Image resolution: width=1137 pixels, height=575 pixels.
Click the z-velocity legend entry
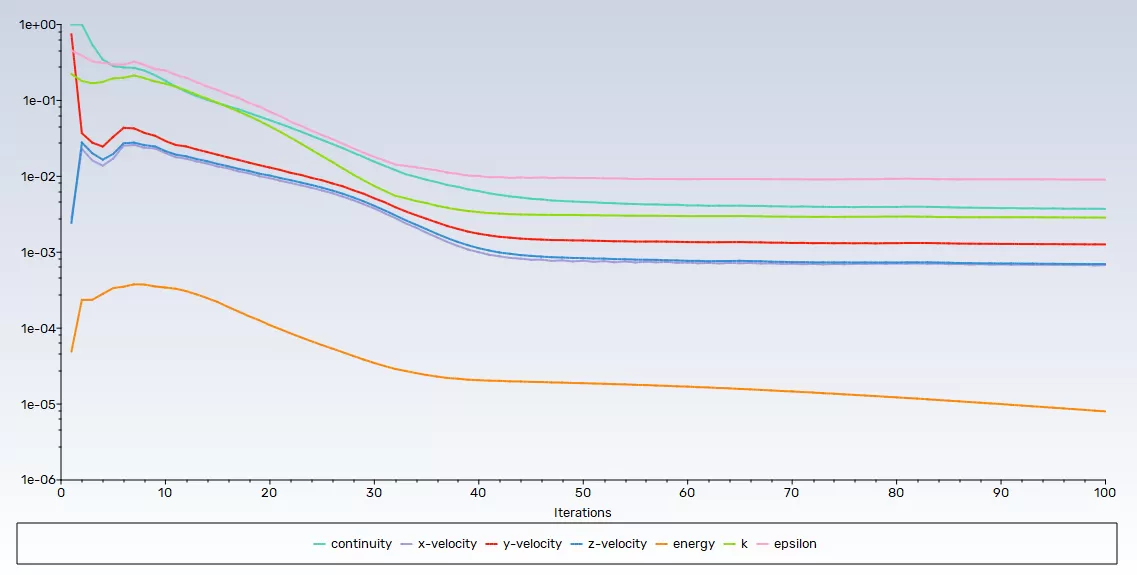pos(608,544)
